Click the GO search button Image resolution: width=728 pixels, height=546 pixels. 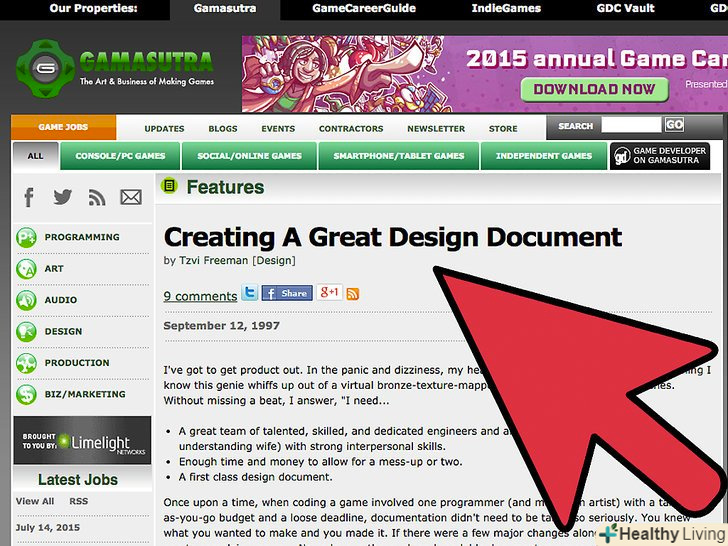674,124
